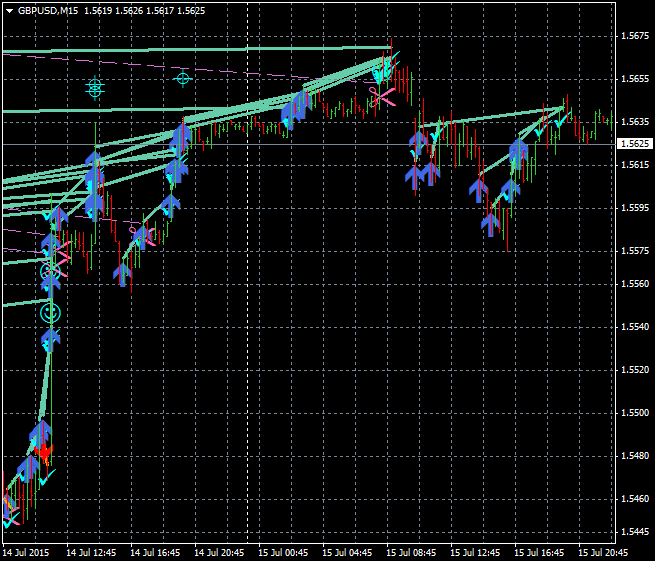Click the 1.5655 price scale label
The image size is (655, 561).
635,79
